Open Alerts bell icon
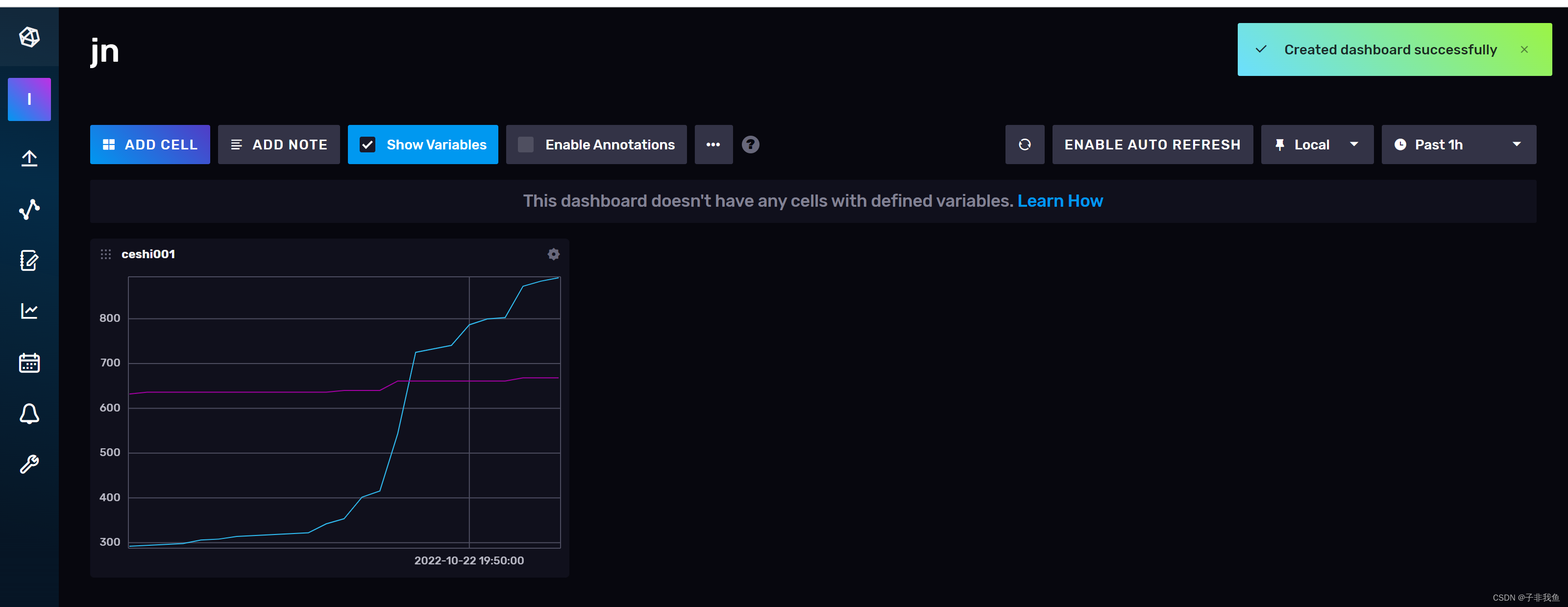This screenshot has width=1568, height=607. click(29, 414)
